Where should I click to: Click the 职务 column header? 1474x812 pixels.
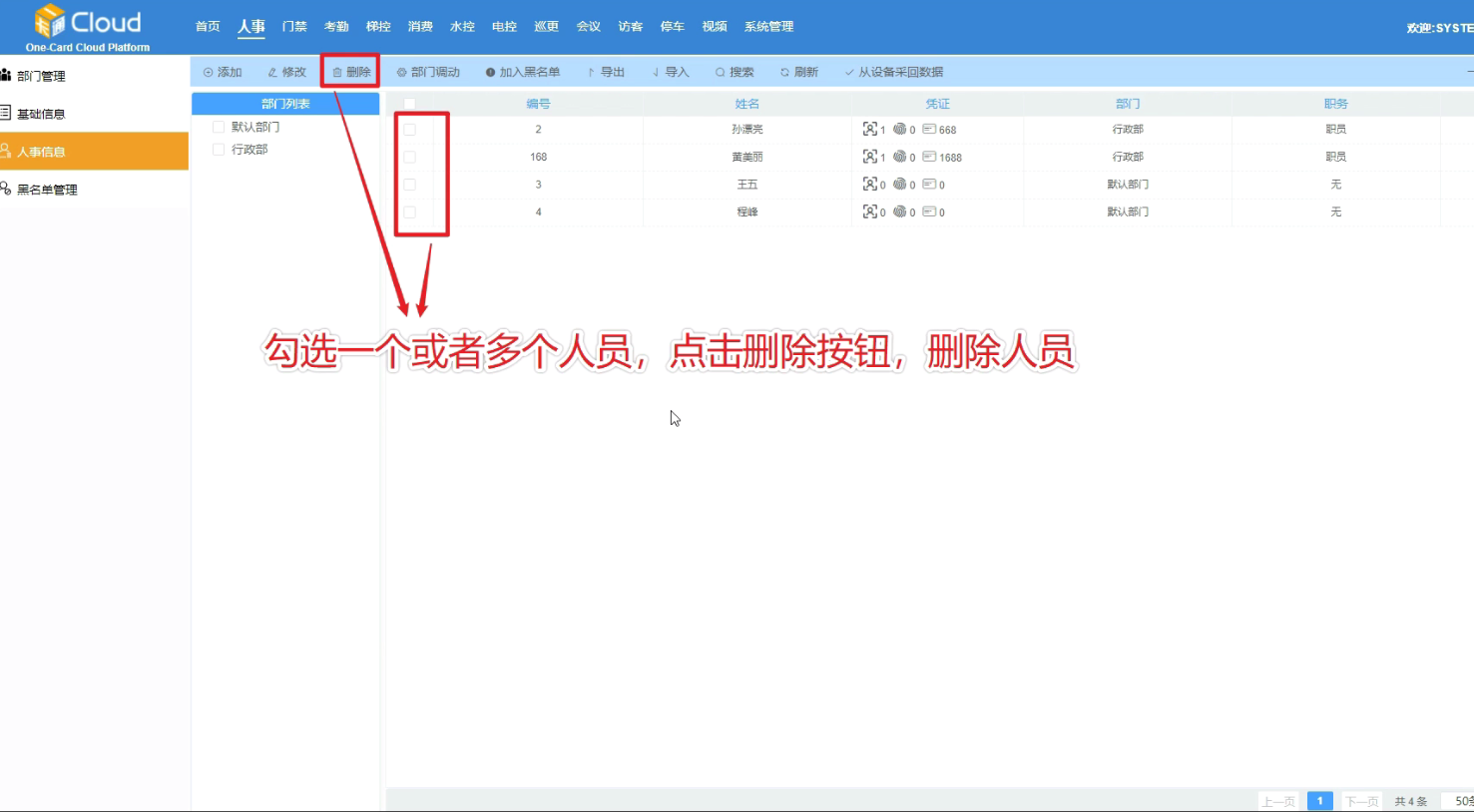1336,104
